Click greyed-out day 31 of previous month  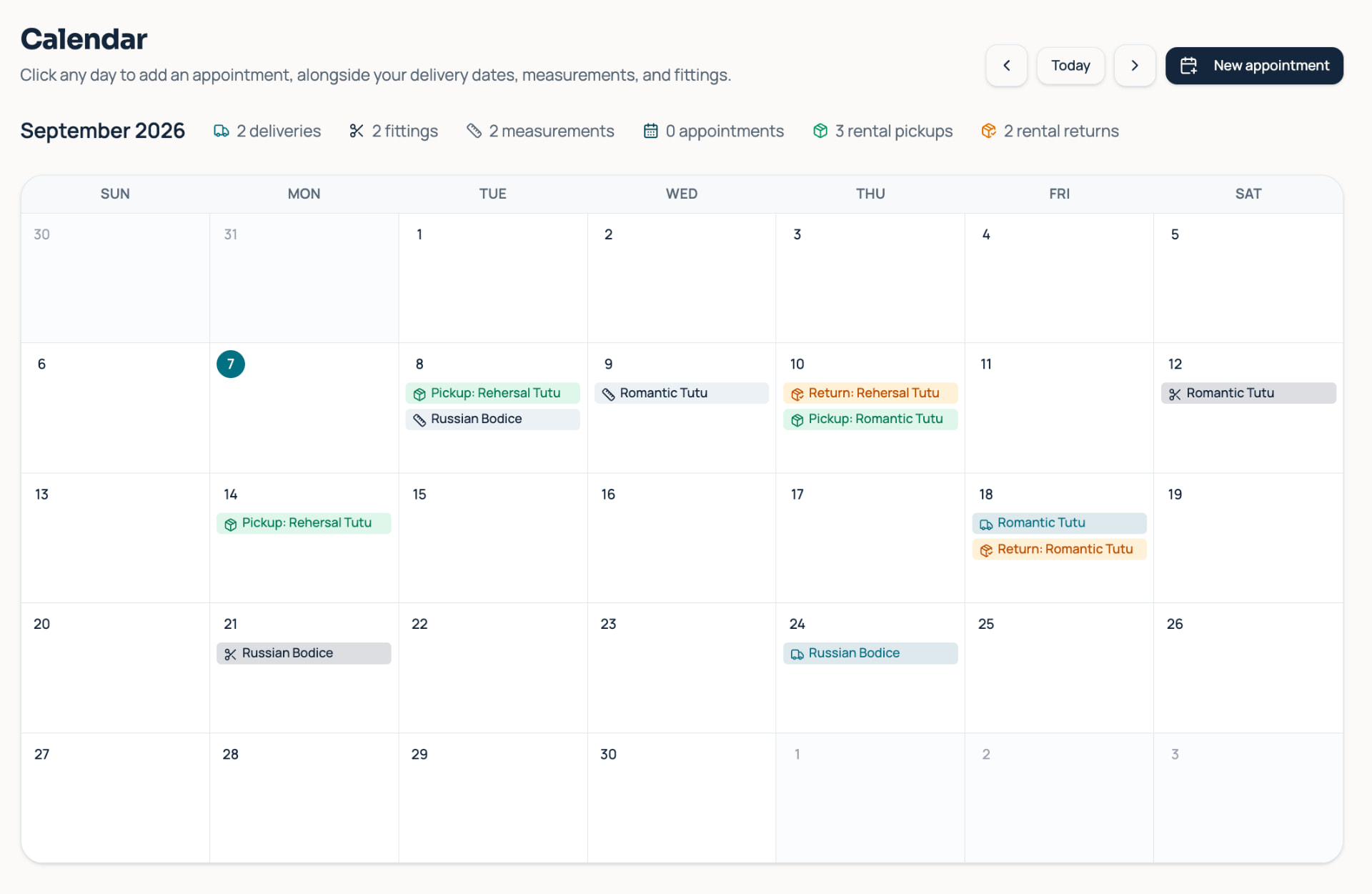[x=231, y=234]
